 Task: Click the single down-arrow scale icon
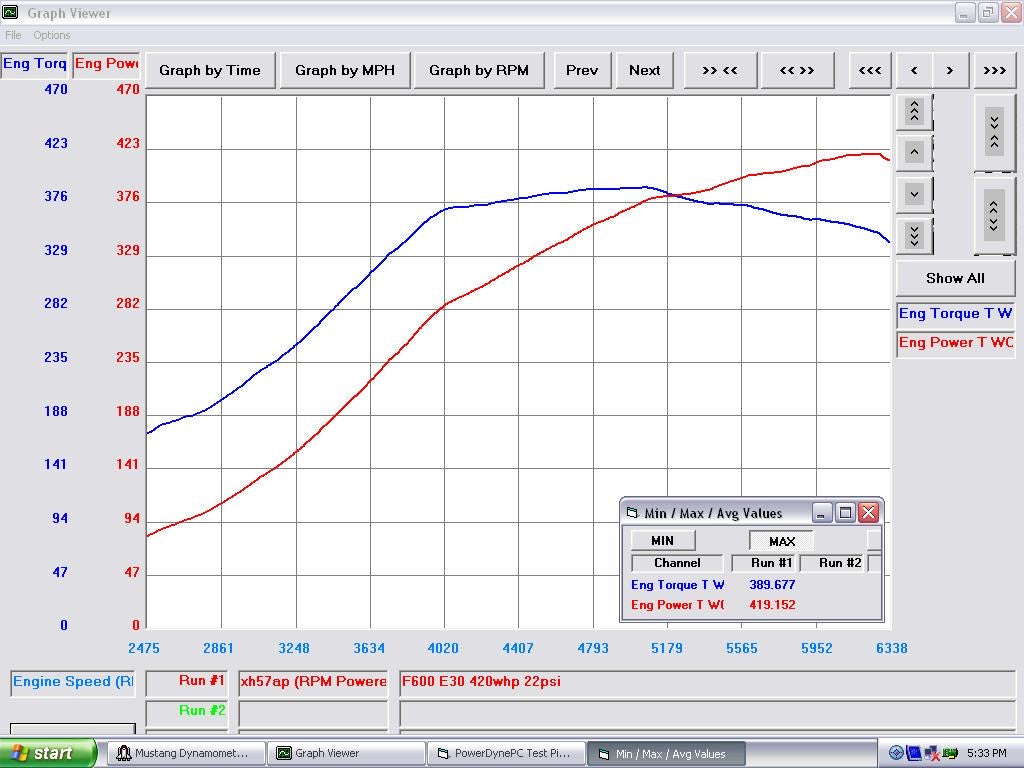[913, 193]
